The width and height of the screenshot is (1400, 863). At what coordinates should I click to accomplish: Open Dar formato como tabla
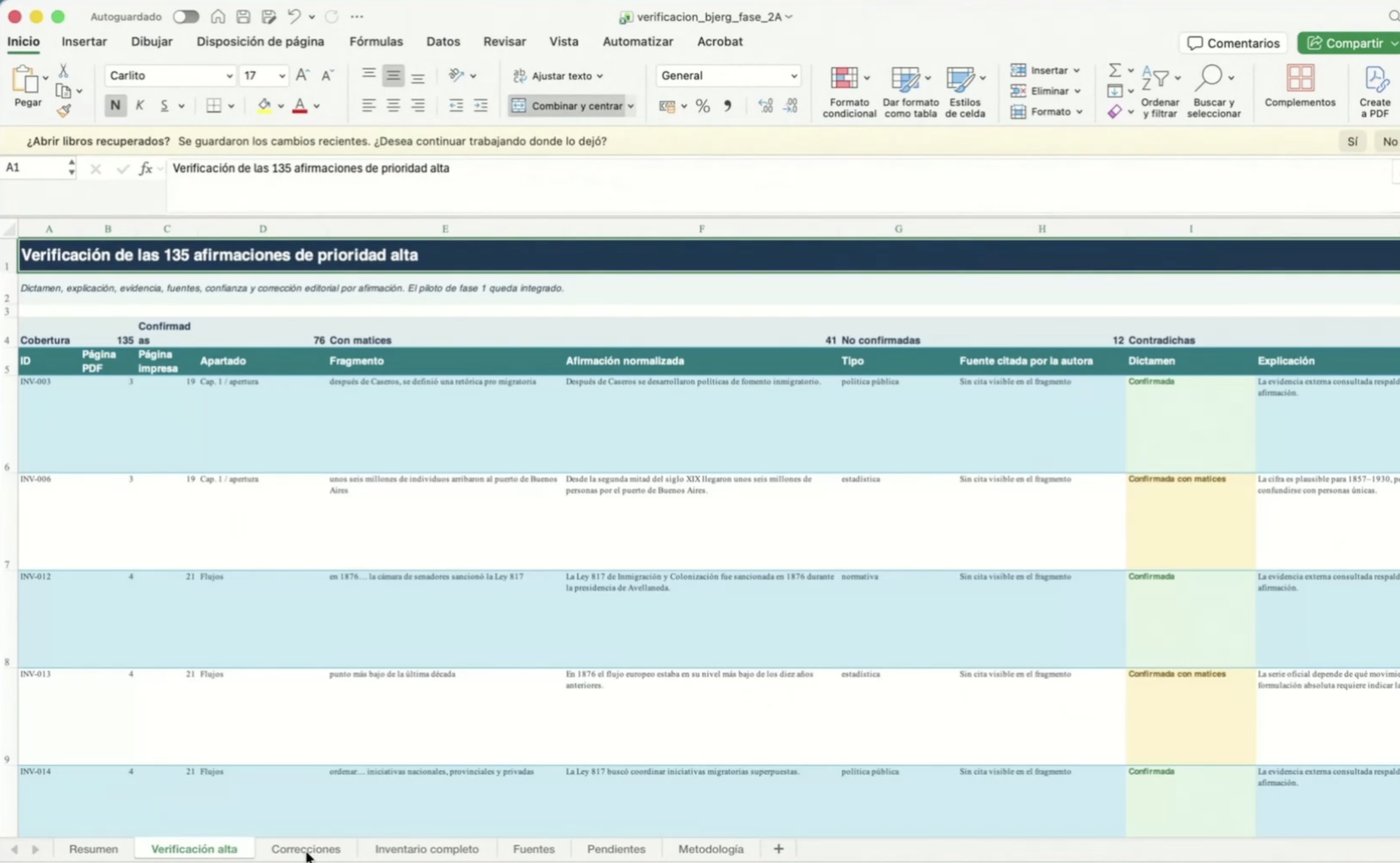pos(910,92)
